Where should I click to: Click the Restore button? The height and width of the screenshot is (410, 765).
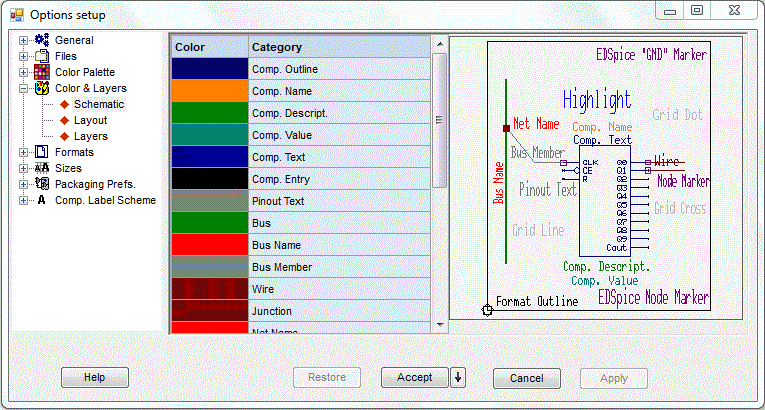pyautogui.click(x=327, y=378)
